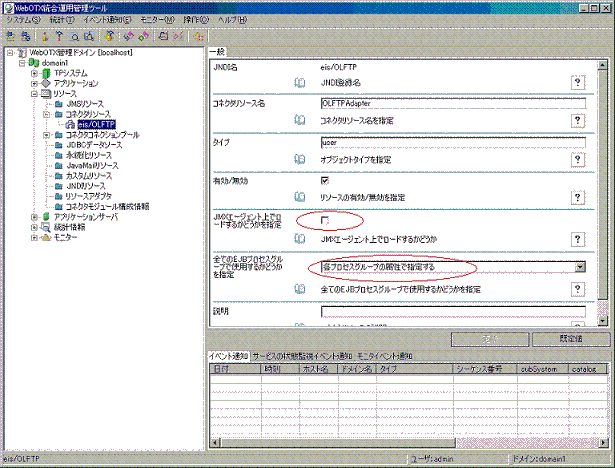615x468 pixels.
Task: Enable the JMXエージェント上でロード checkbox
Action: tap(325, 219)
